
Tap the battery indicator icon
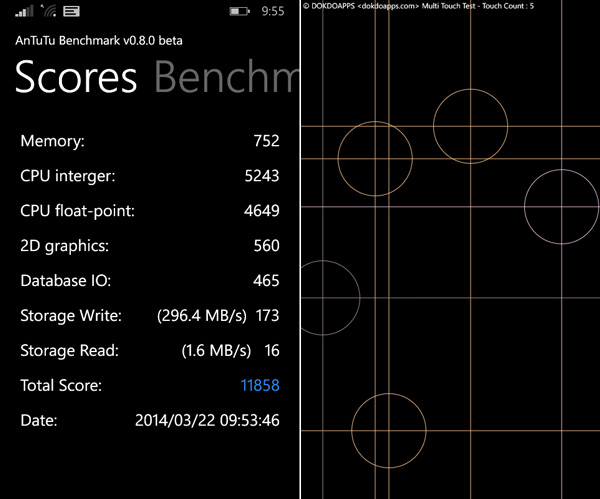(x=240, y=12)
